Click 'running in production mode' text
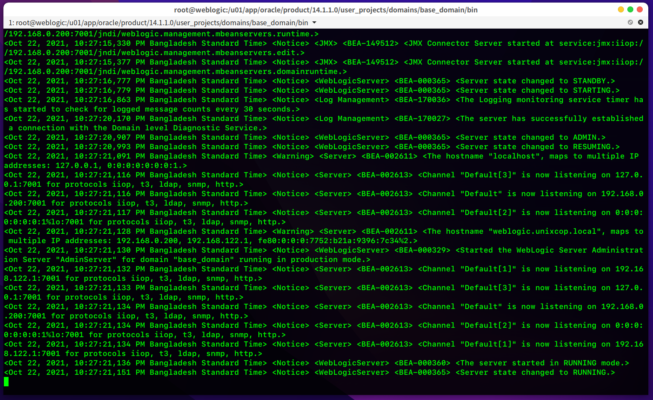 point(300,260)
